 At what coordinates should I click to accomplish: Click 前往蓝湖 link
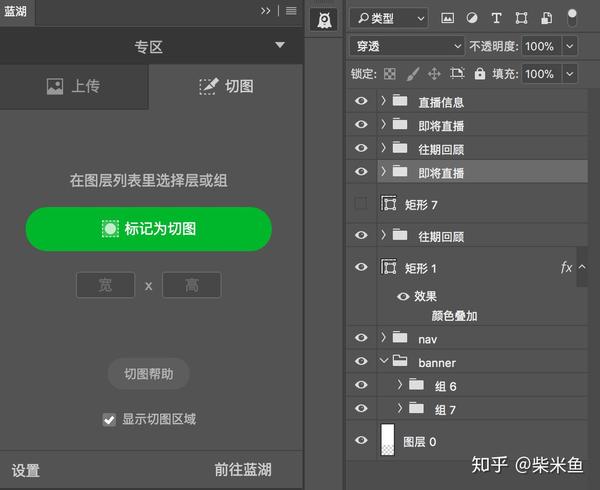point(243,470)
